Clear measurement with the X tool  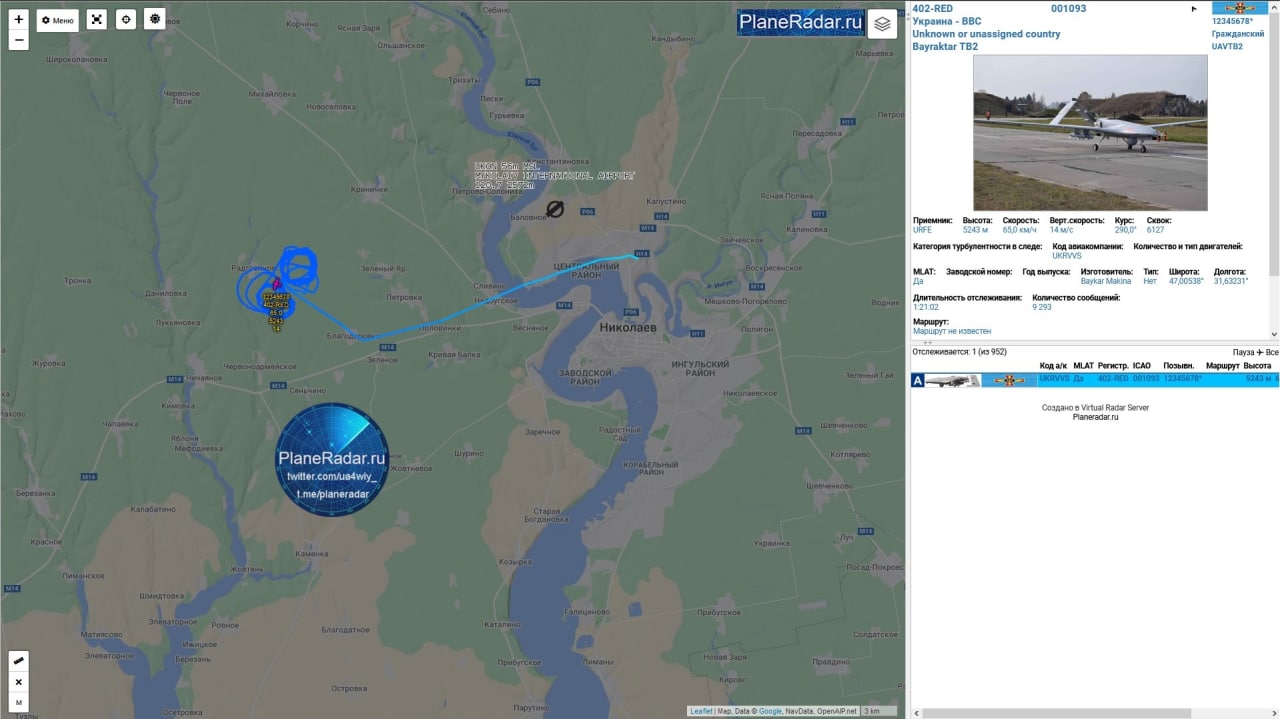tap(19, 682)
